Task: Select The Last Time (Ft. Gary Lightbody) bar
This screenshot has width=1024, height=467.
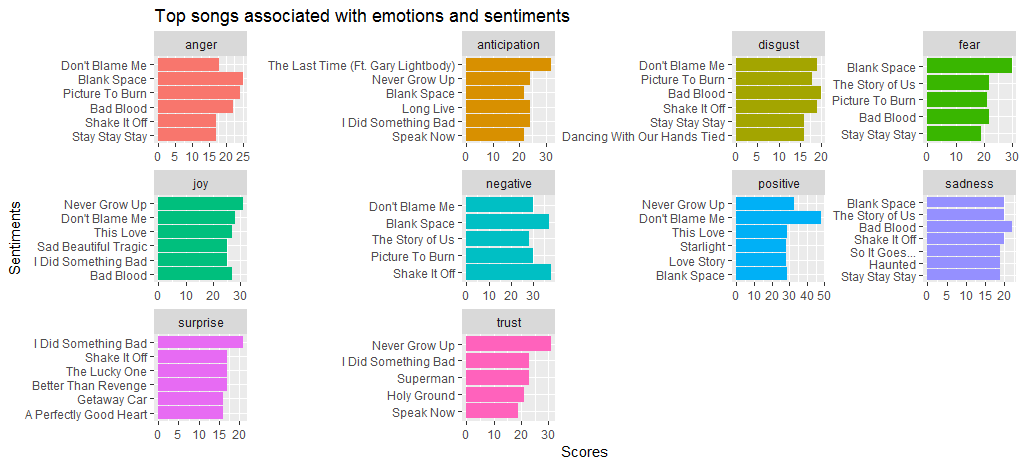Action: (x=508, y=65)
